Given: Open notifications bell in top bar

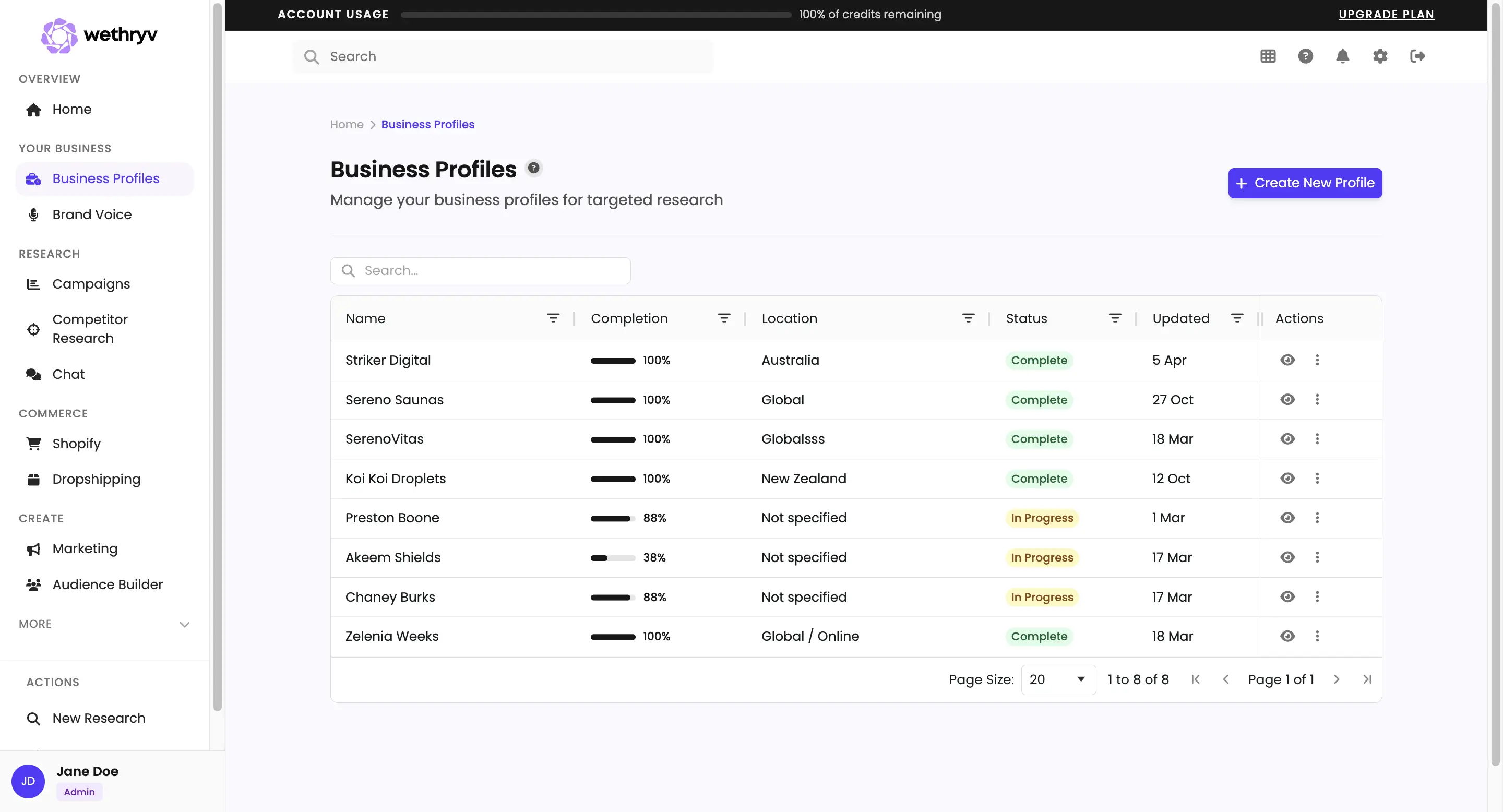Looking at the screenshot, I should click(1343, 56).
